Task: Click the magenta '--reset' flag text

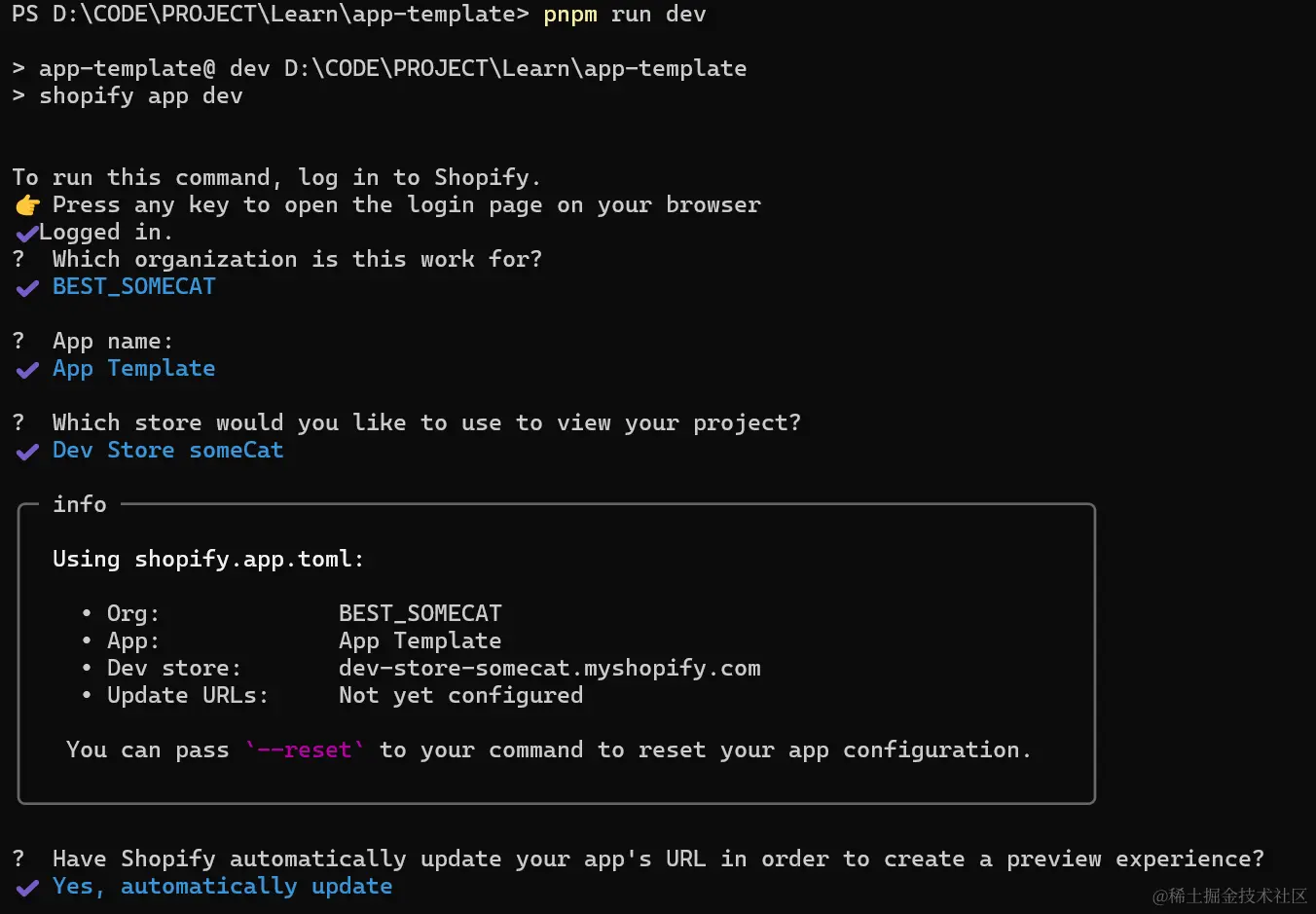Action: coord(305,750)
